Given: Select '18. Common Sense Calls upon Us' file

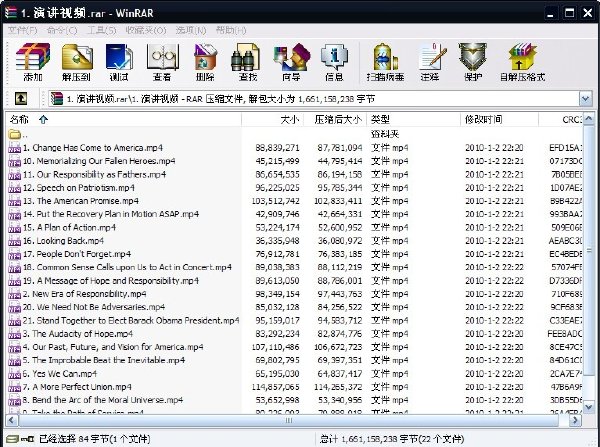Looking at the screenshot, I should coord(127,268).
